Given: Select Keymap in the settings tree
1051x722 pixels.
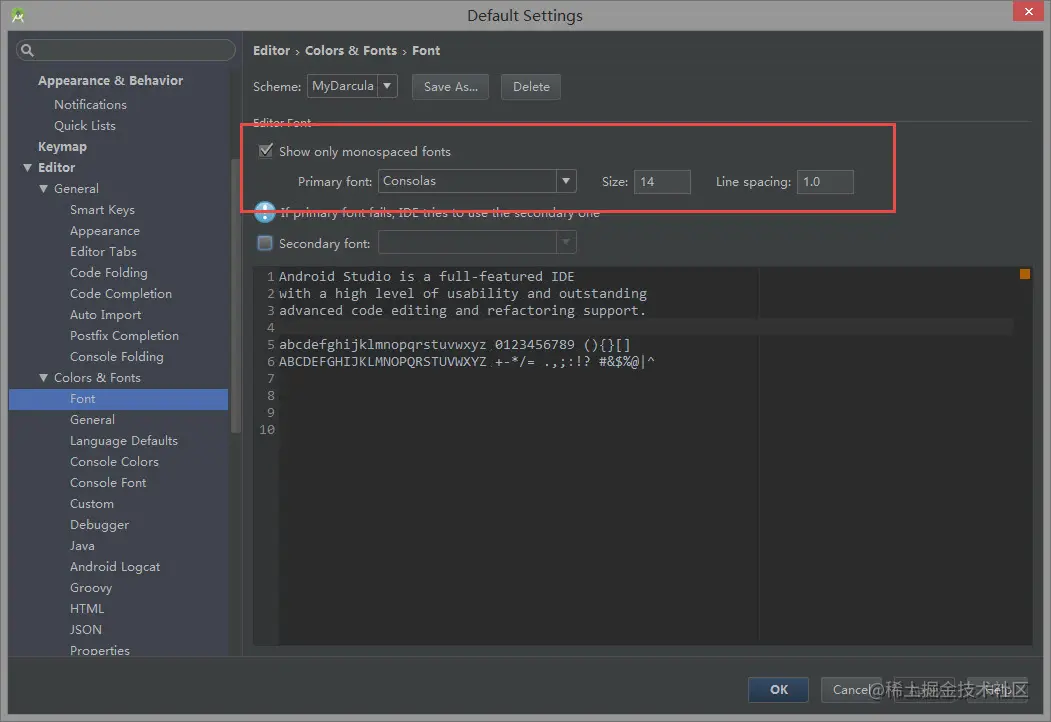Looking at the screenshot, I should click(x=62, y=147).
